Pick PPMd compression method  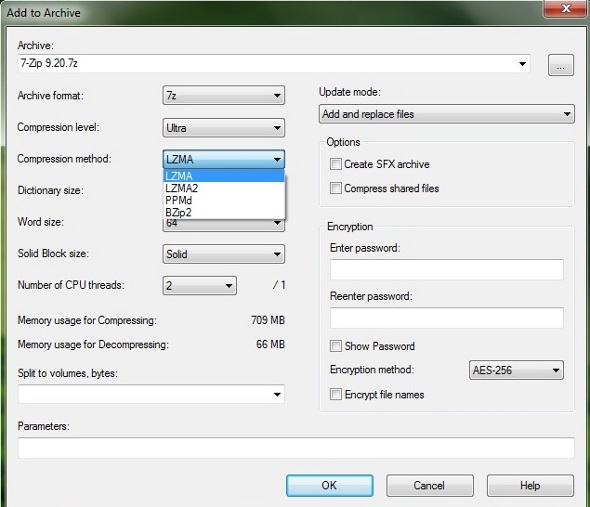click(x=224, y=200)
